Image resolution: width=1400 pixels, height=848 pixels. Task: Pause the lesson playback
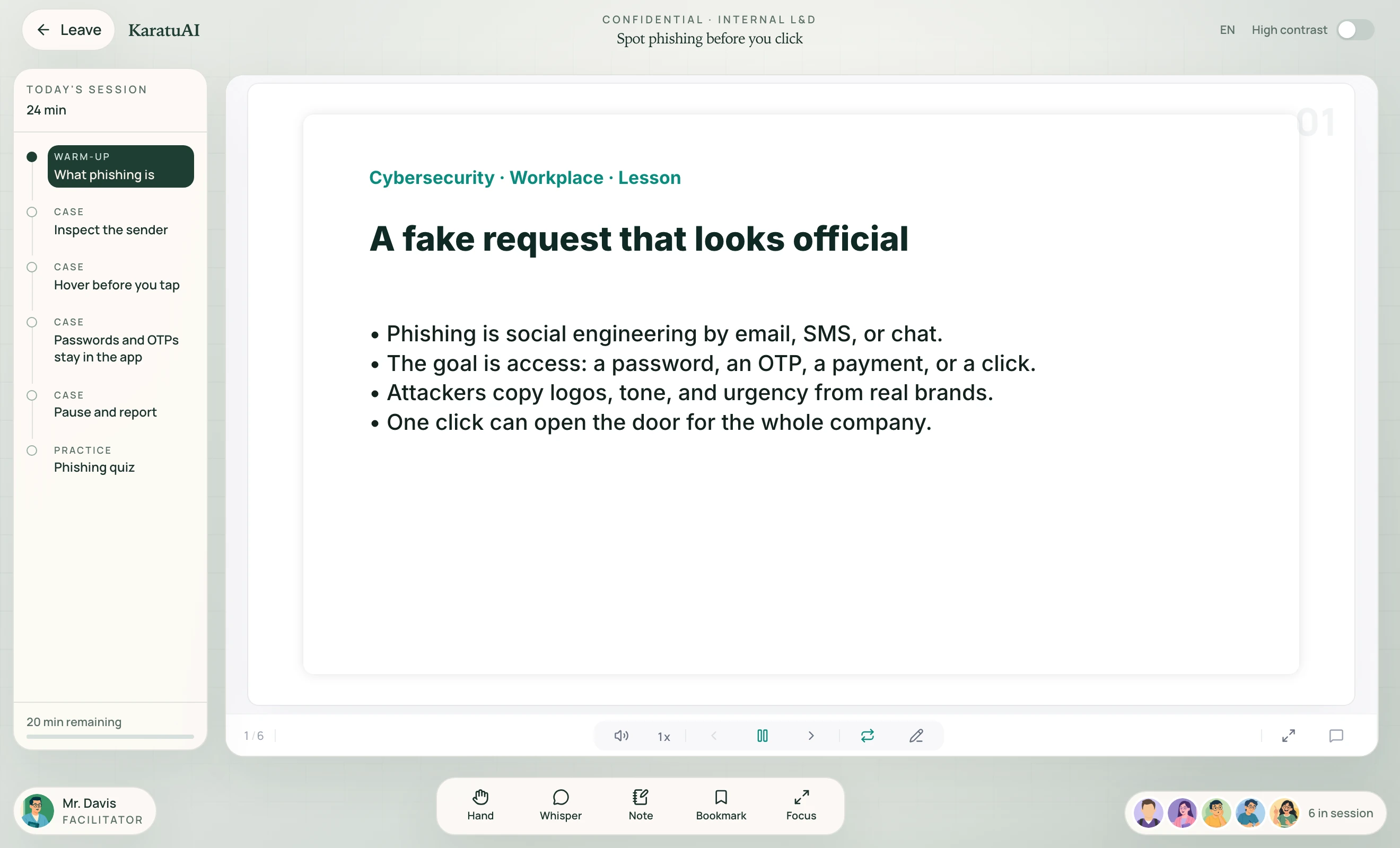(763, 736)
